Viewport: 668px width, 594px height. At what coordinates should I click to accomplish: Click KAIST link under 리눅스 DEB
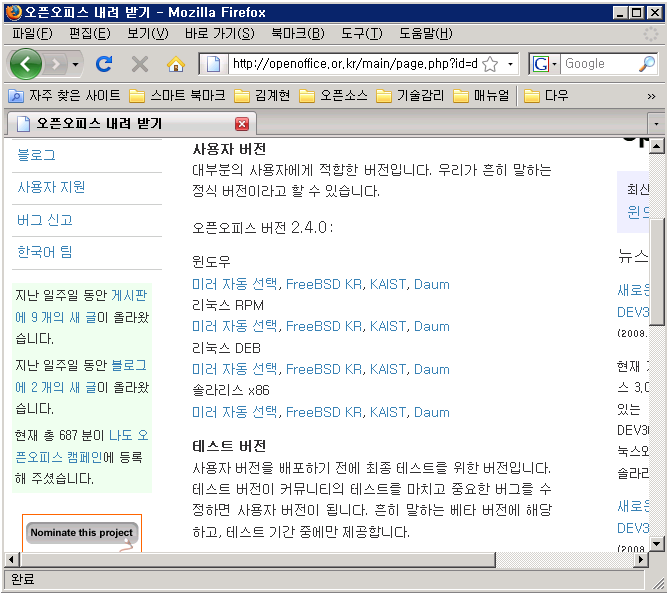tap(388, 369)
